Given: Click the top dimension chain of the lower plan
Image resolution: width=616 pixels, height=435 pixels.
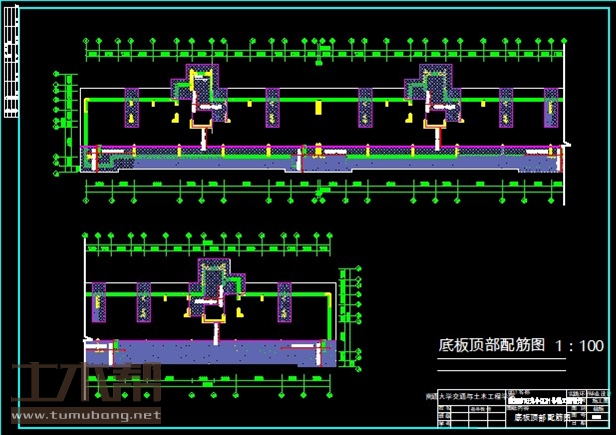Looking at the screenshot, I should coord(210,244).
